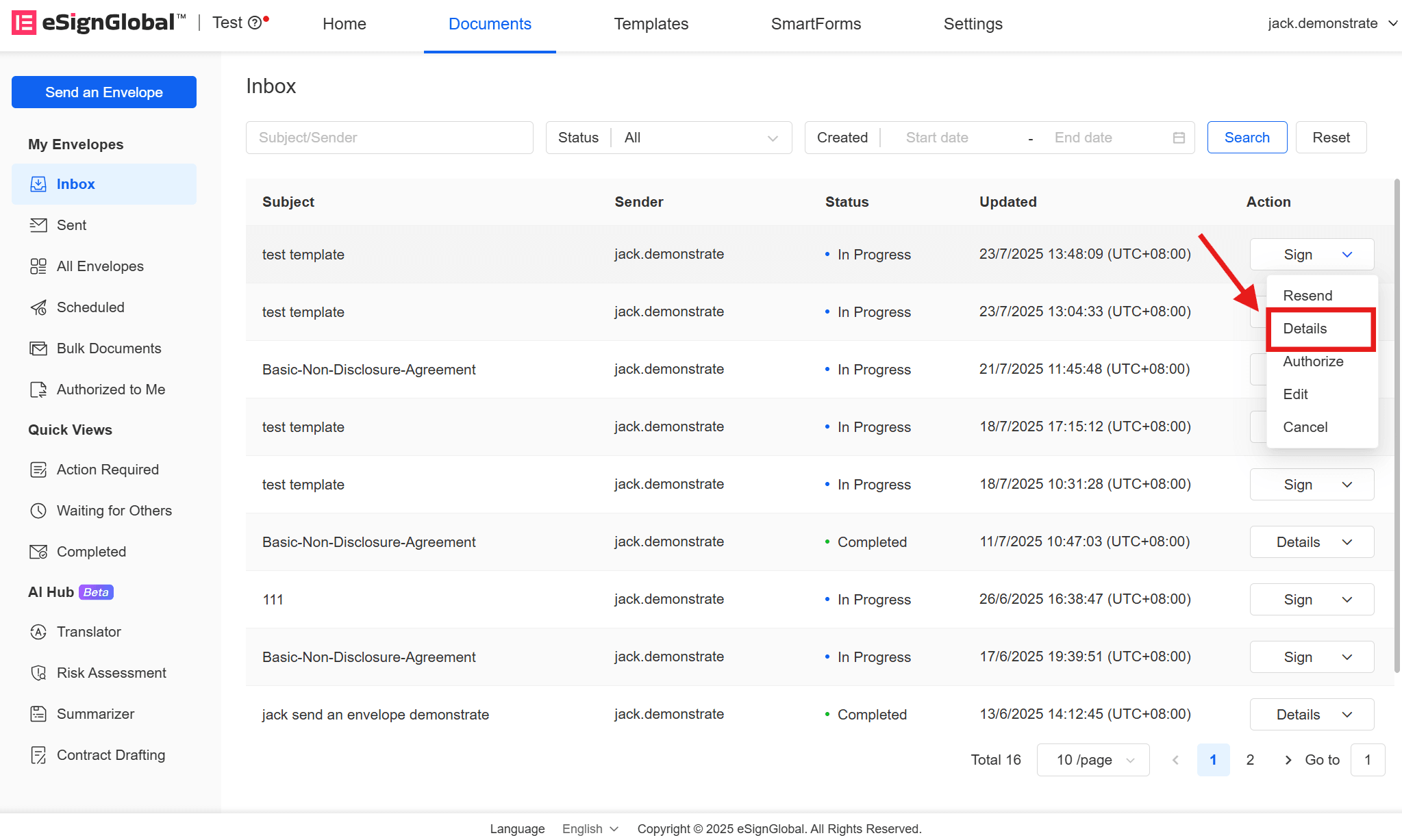Screen dimensions: 1402x840
Task: Open All Envelopes in sidebar
Action: (x=104, y=266)
